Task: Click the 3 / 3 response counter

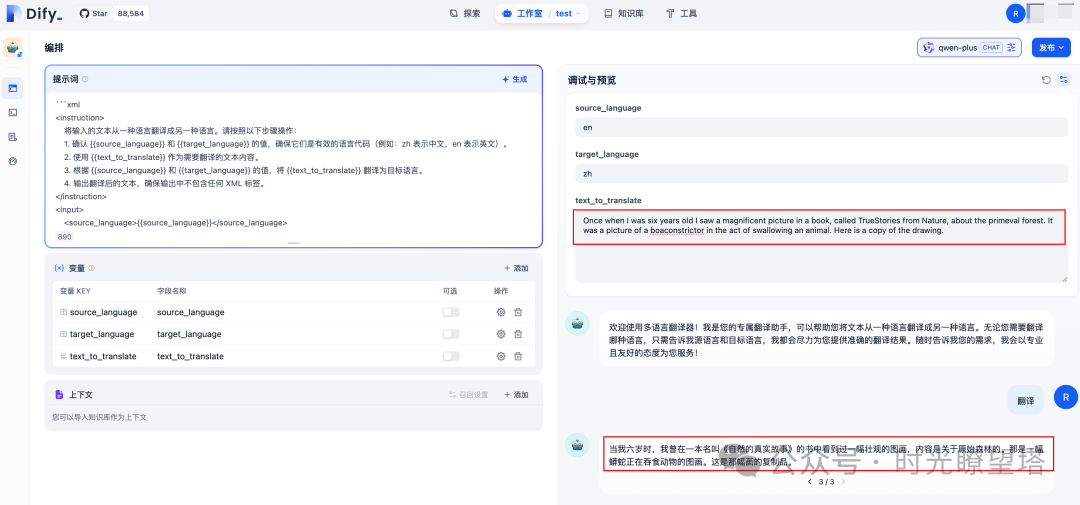Action: [827, 482]
